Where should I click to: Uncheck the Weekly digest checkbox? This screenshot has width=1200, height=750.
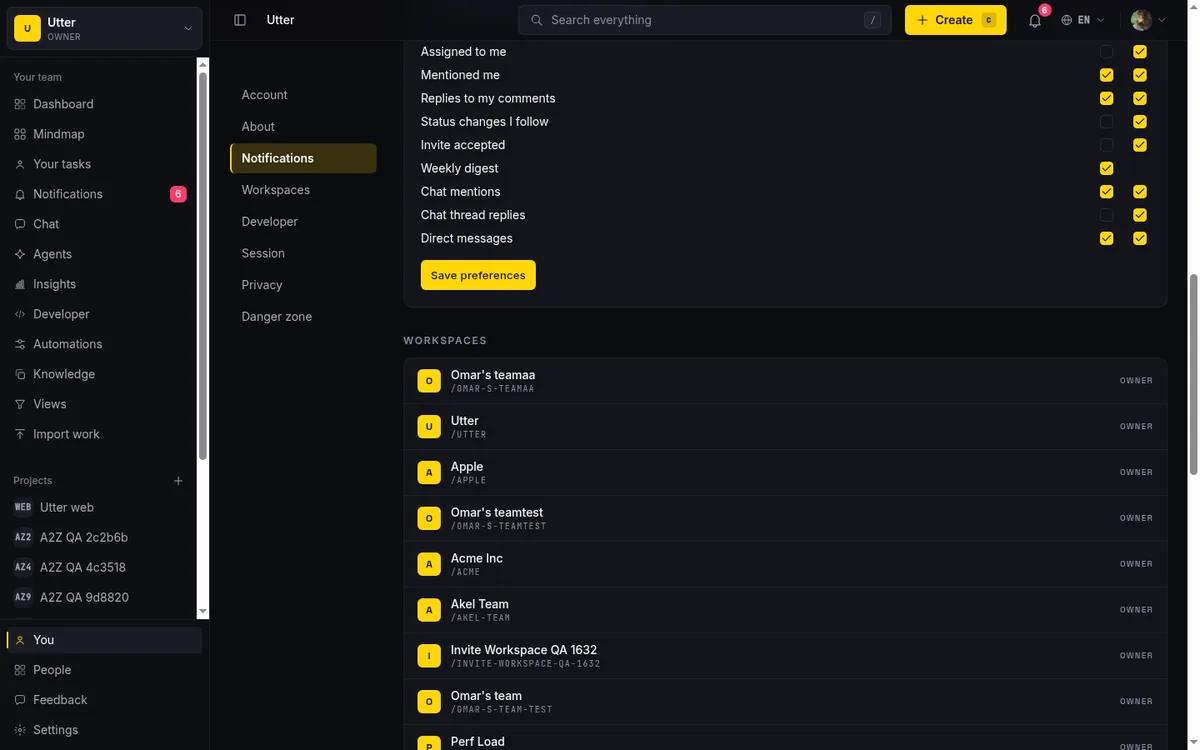(1106, 168)
